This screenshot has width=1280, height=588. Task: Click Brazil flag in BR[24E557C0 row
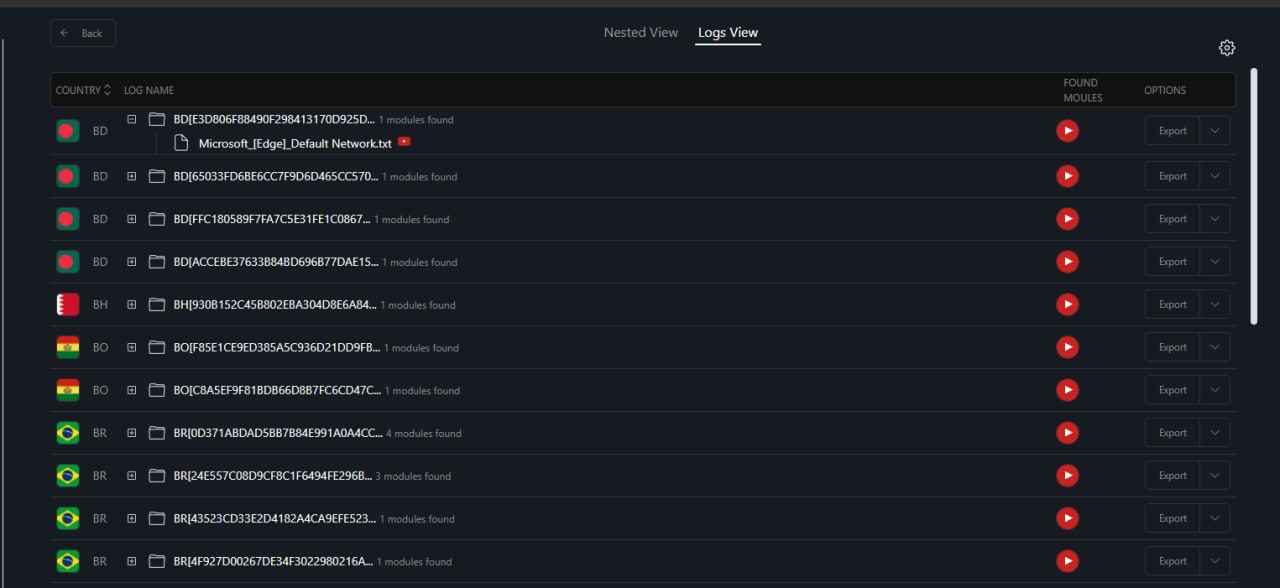point(68,476)
